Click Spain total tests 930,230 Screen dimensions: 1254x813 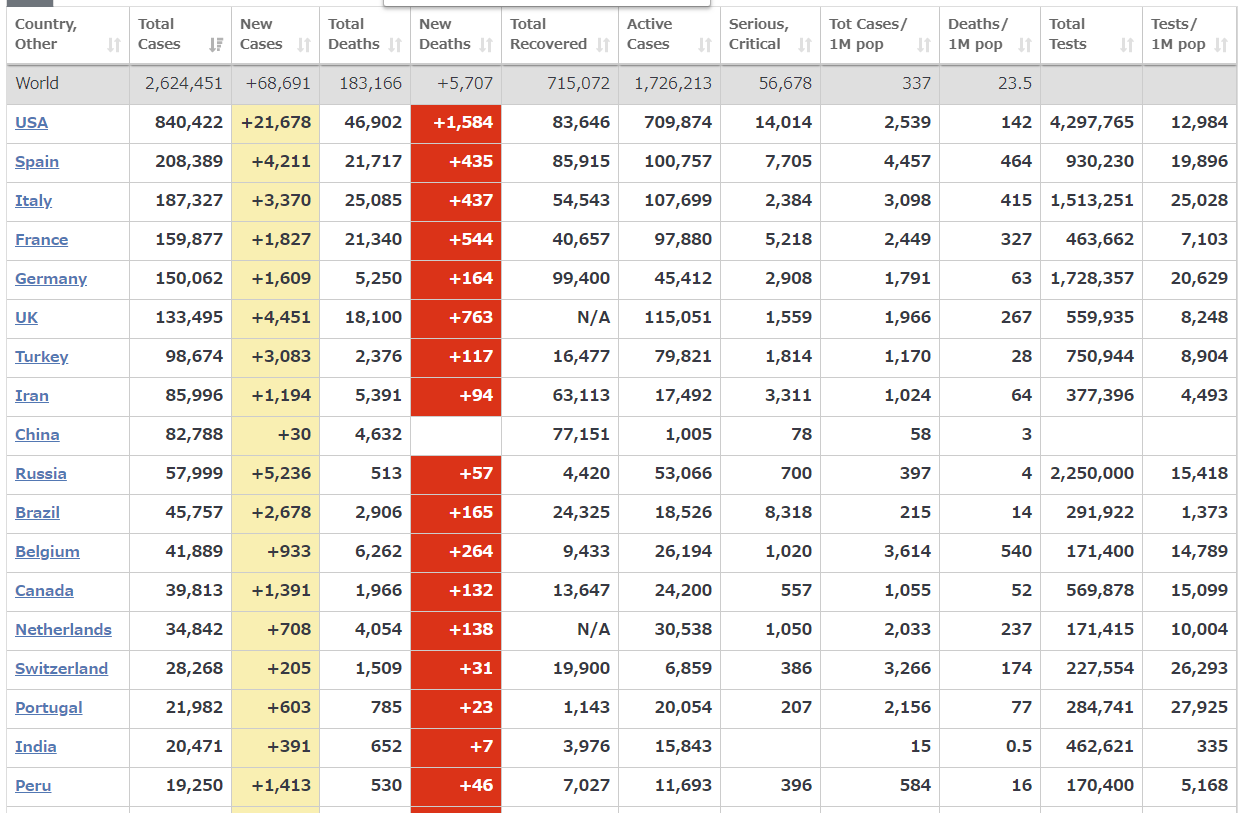[1100, 161]
